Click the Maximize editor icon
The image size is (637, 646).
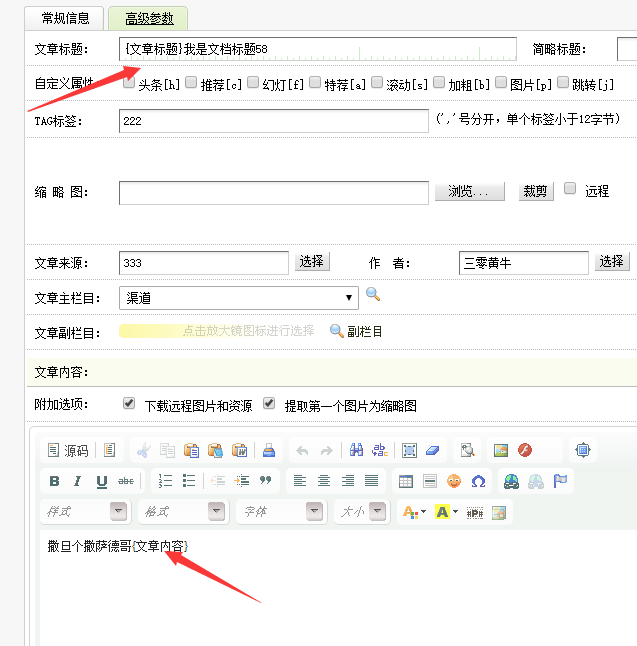(x=583, y=450)
